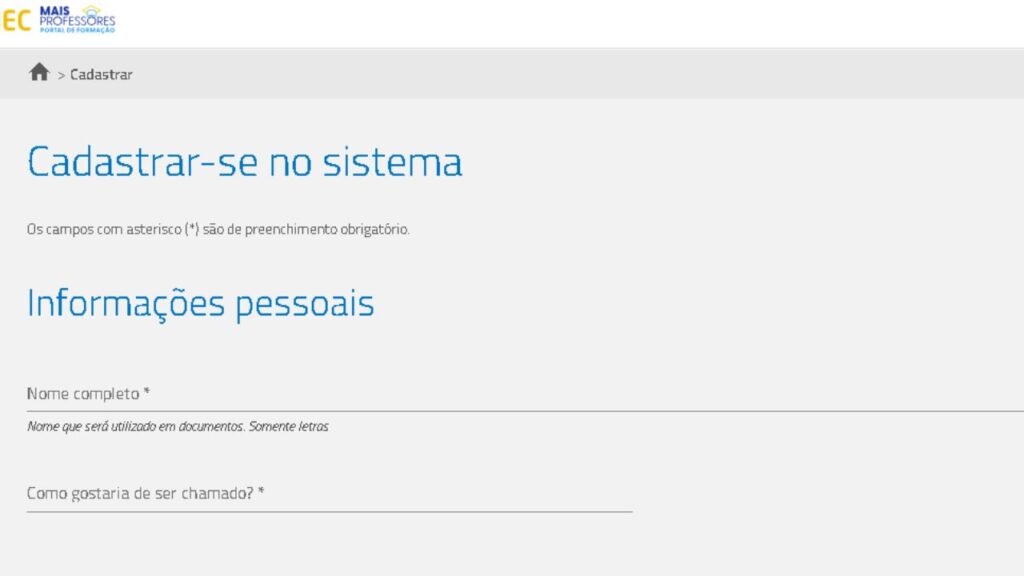Click the yellow EC logo letters
The image size is (1024, 576).
point(16,20)
